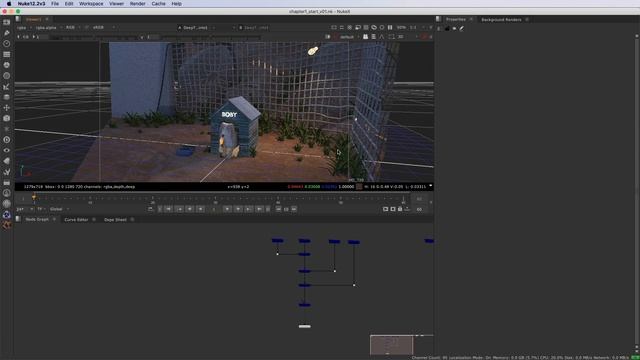Open the FurnaceCore toolbar menu
The width and height of the screenshot is (640, 360).
point(7,193)
